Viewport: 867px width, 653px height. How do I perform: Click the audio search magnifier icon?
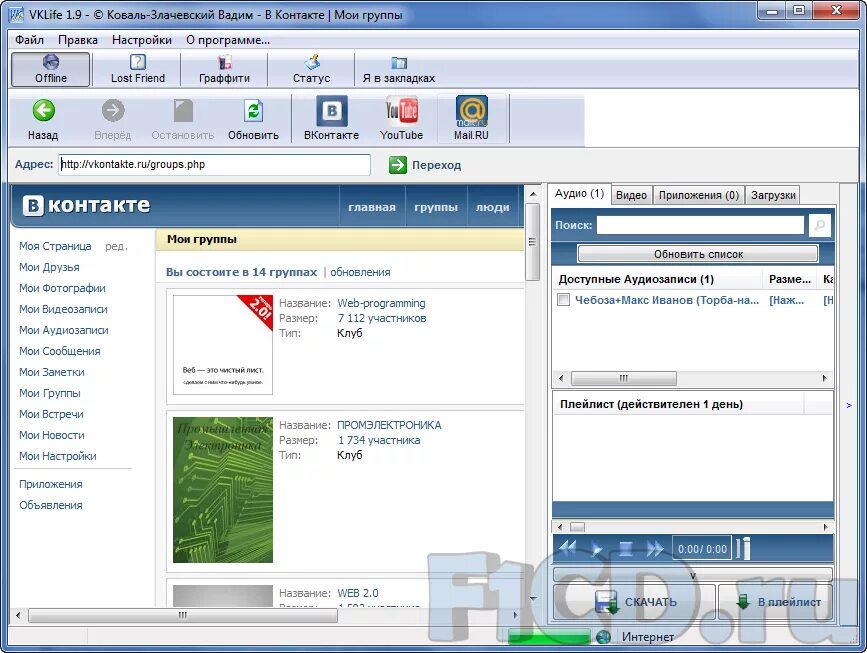(820, 225)
